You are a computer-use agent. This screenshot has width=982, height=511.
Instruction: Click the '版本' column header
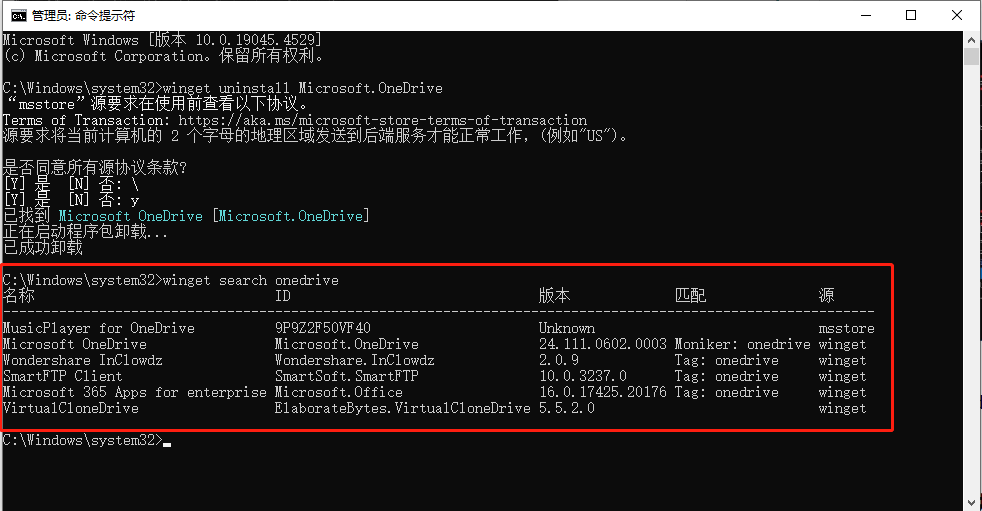(554, 296)
